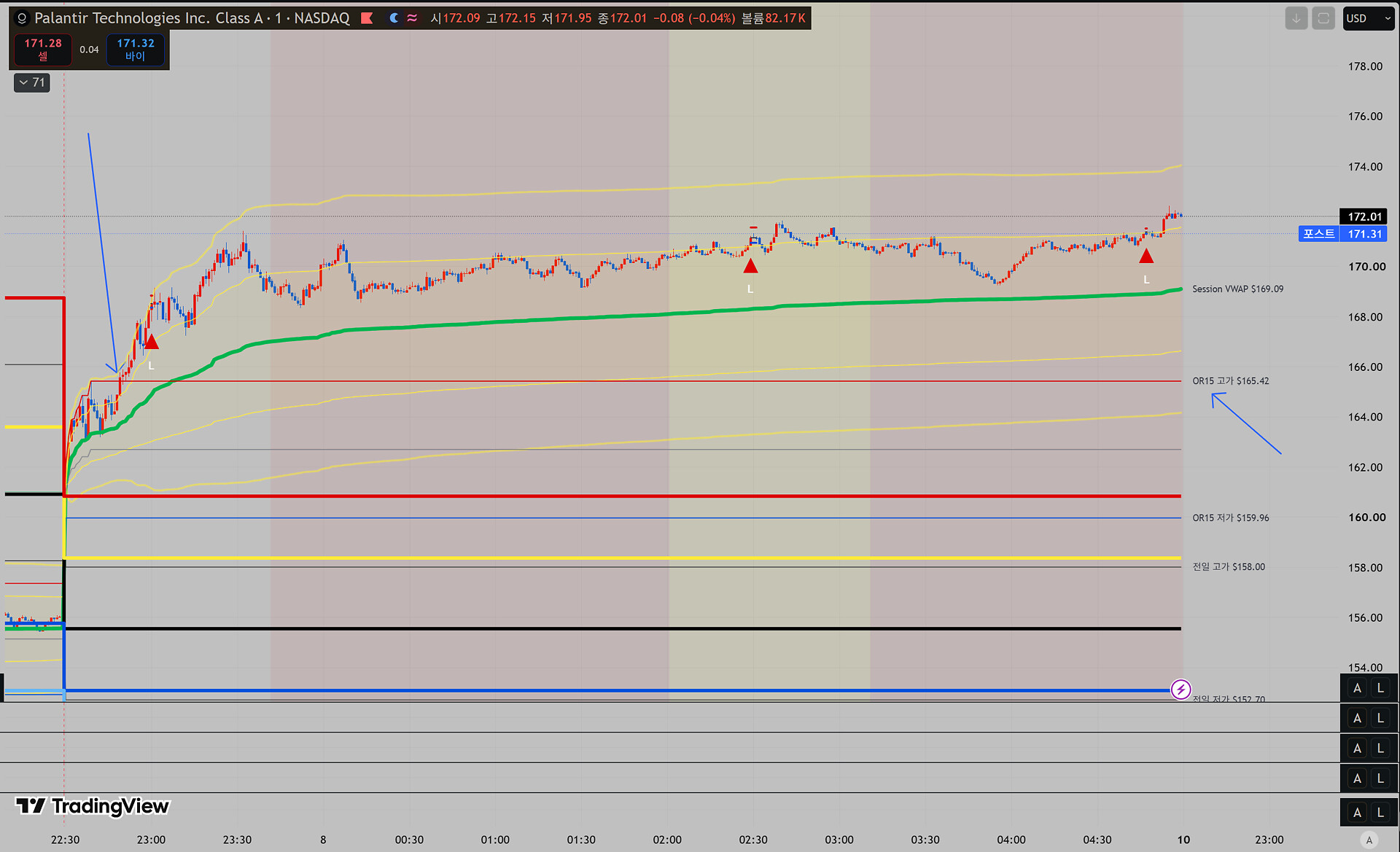Screen dimensions: 1400x852
Task: Click the 174.00 price axis label
Action: 1365,166
